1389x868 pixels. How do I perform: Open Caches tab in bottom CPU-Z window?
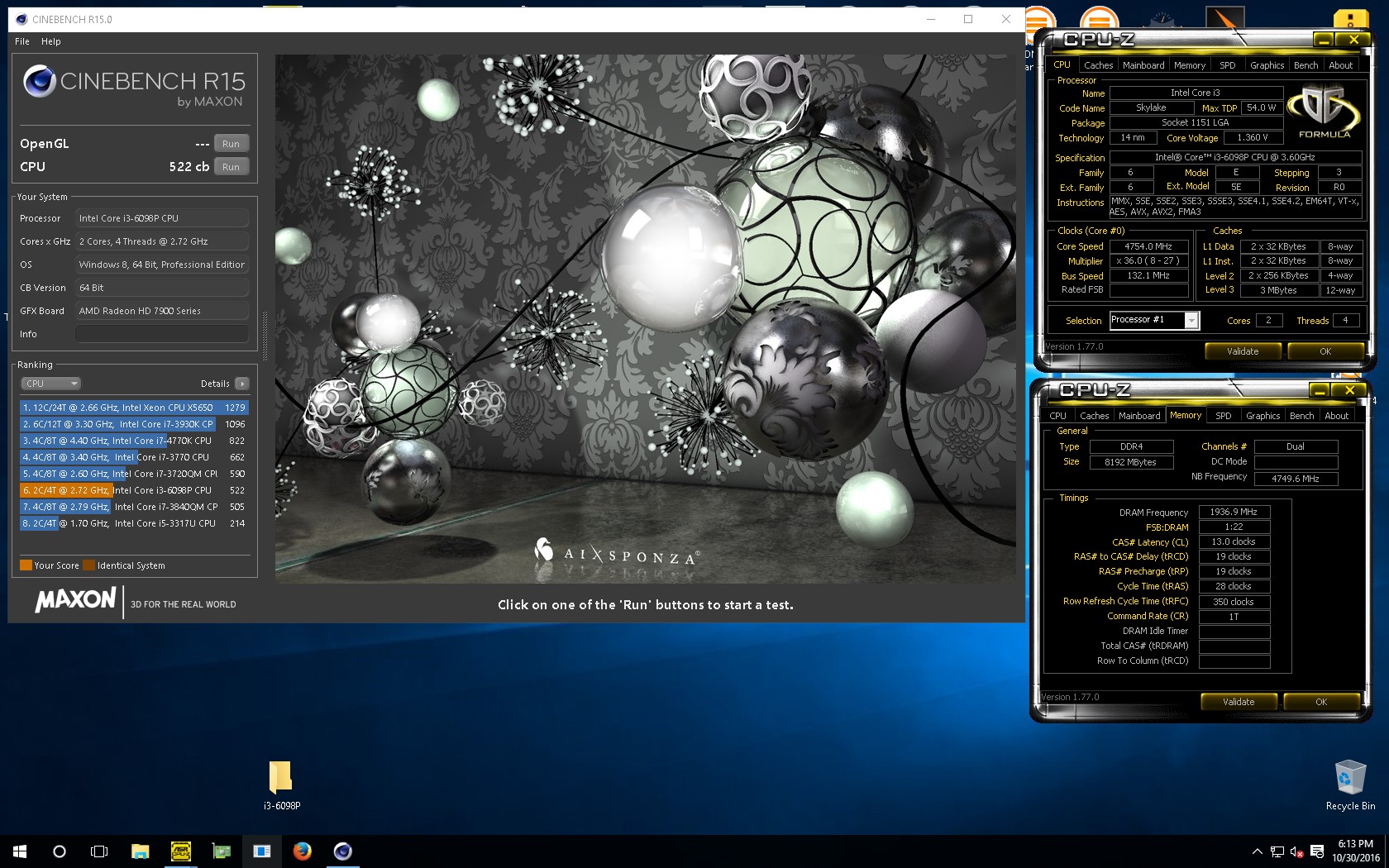[1094, 416]
